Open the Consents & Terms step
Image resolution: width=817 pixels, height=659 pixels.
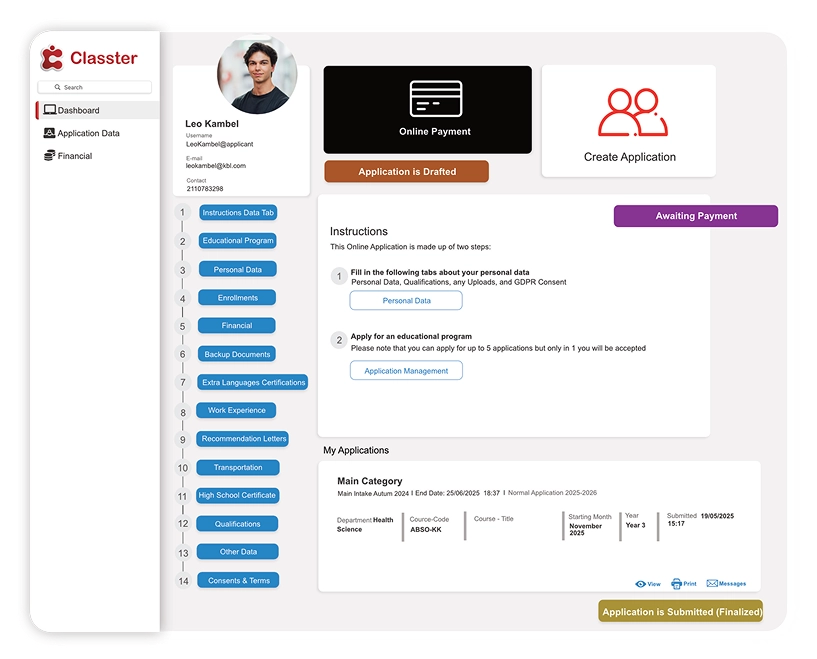pyautogui.click(x=238, y=580)
